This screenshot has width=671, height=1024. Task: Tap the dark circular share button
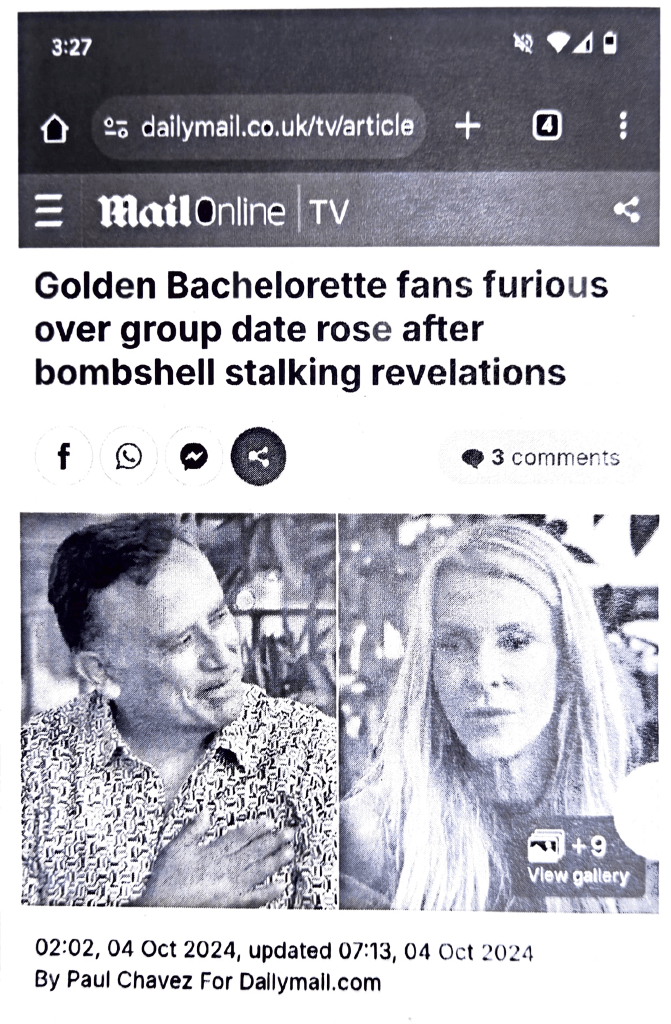point(259,456)
